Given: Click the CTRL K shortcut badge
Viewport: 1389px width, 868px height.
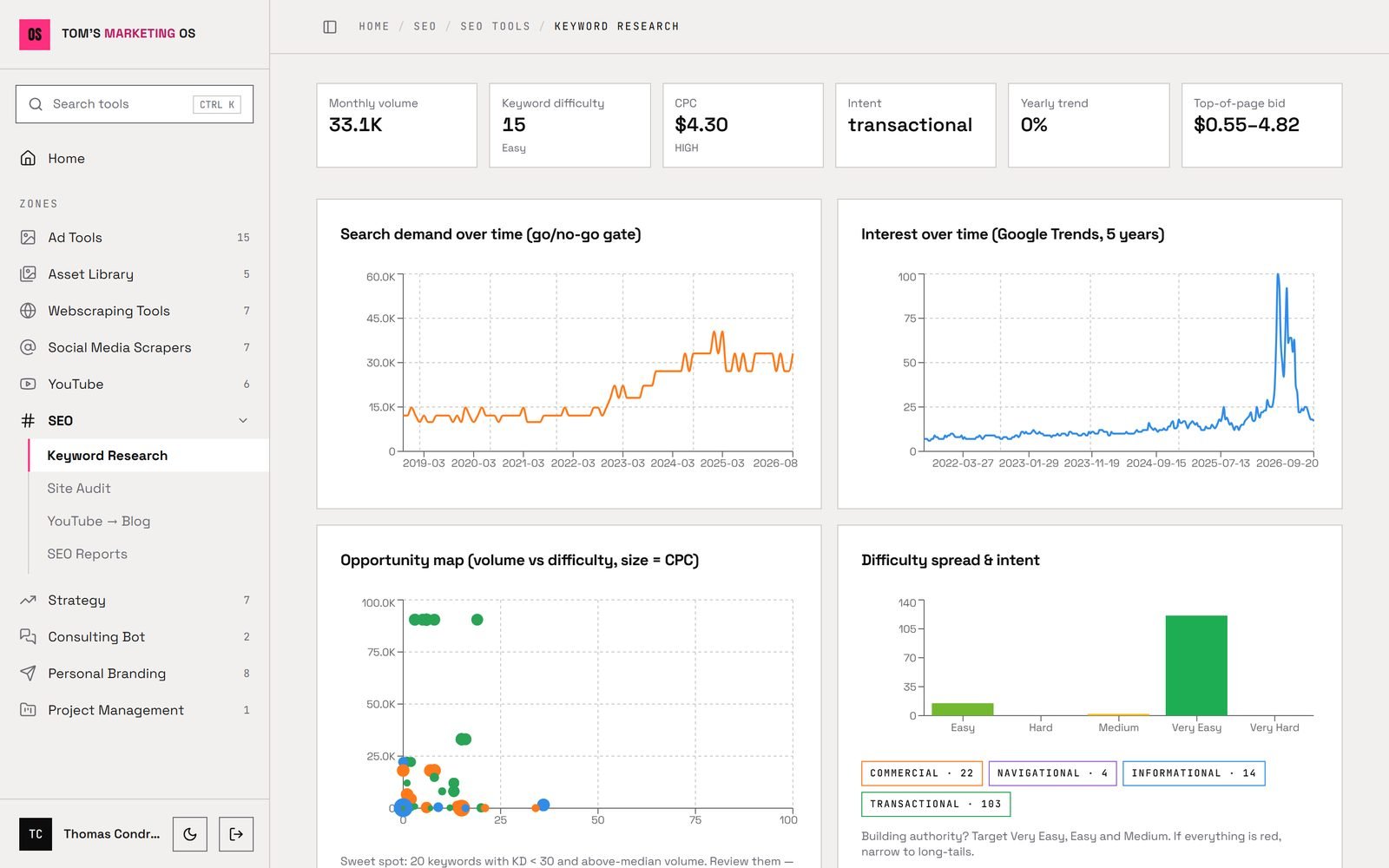Looking at the screenshot, I should [x=217, y=104].
